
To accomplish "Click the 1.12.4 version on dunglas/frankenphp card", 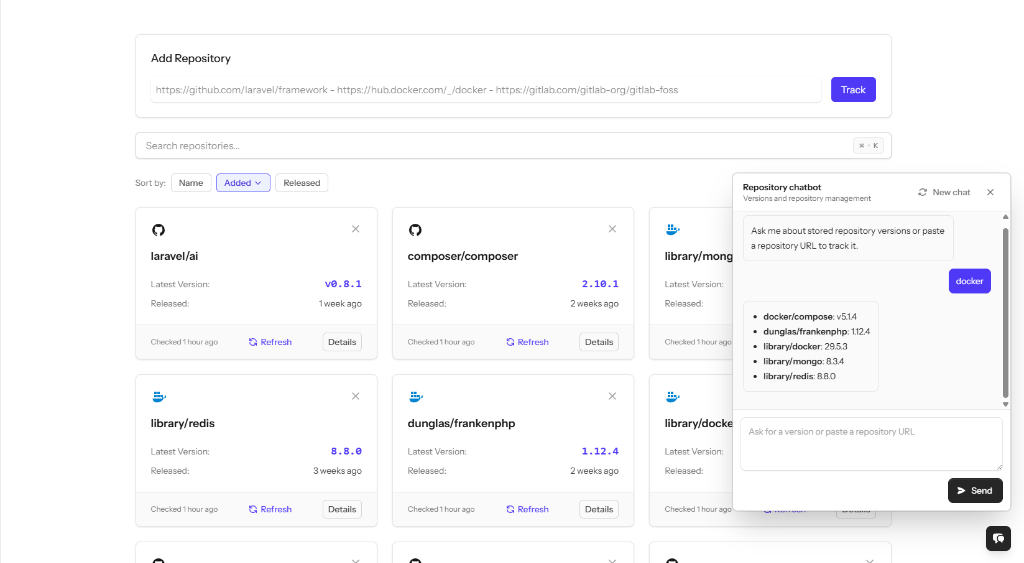I will [600, 451].
